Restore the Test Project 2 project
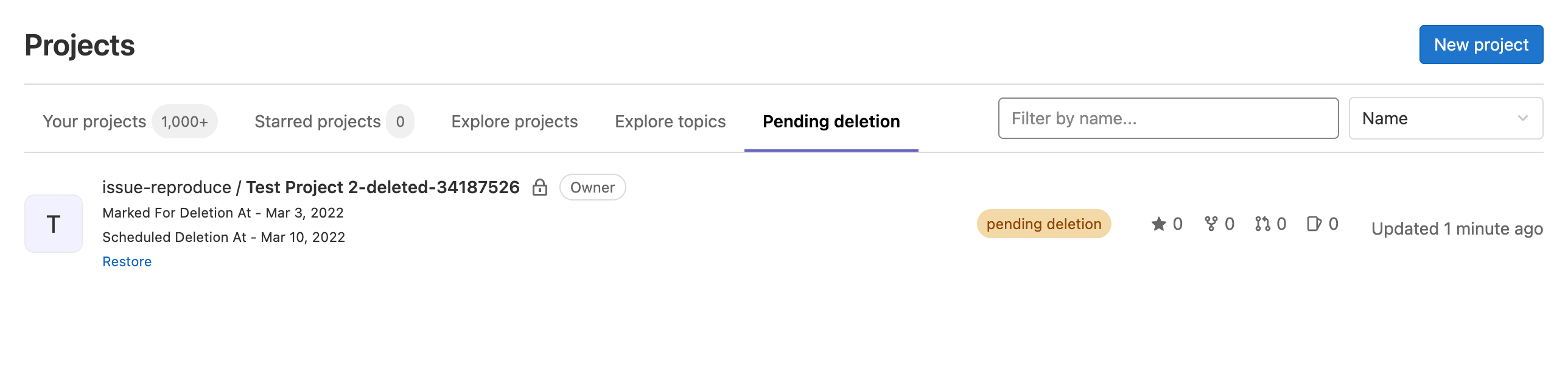The image size is (1568, 390). 127,261
